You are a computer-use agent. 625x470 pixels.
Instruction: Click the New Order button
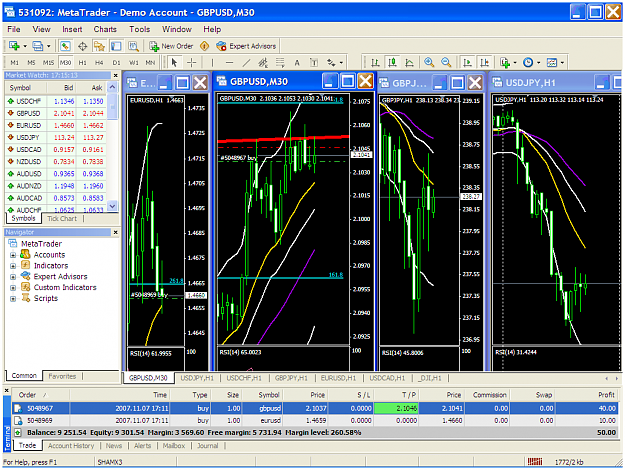(171, 46)
